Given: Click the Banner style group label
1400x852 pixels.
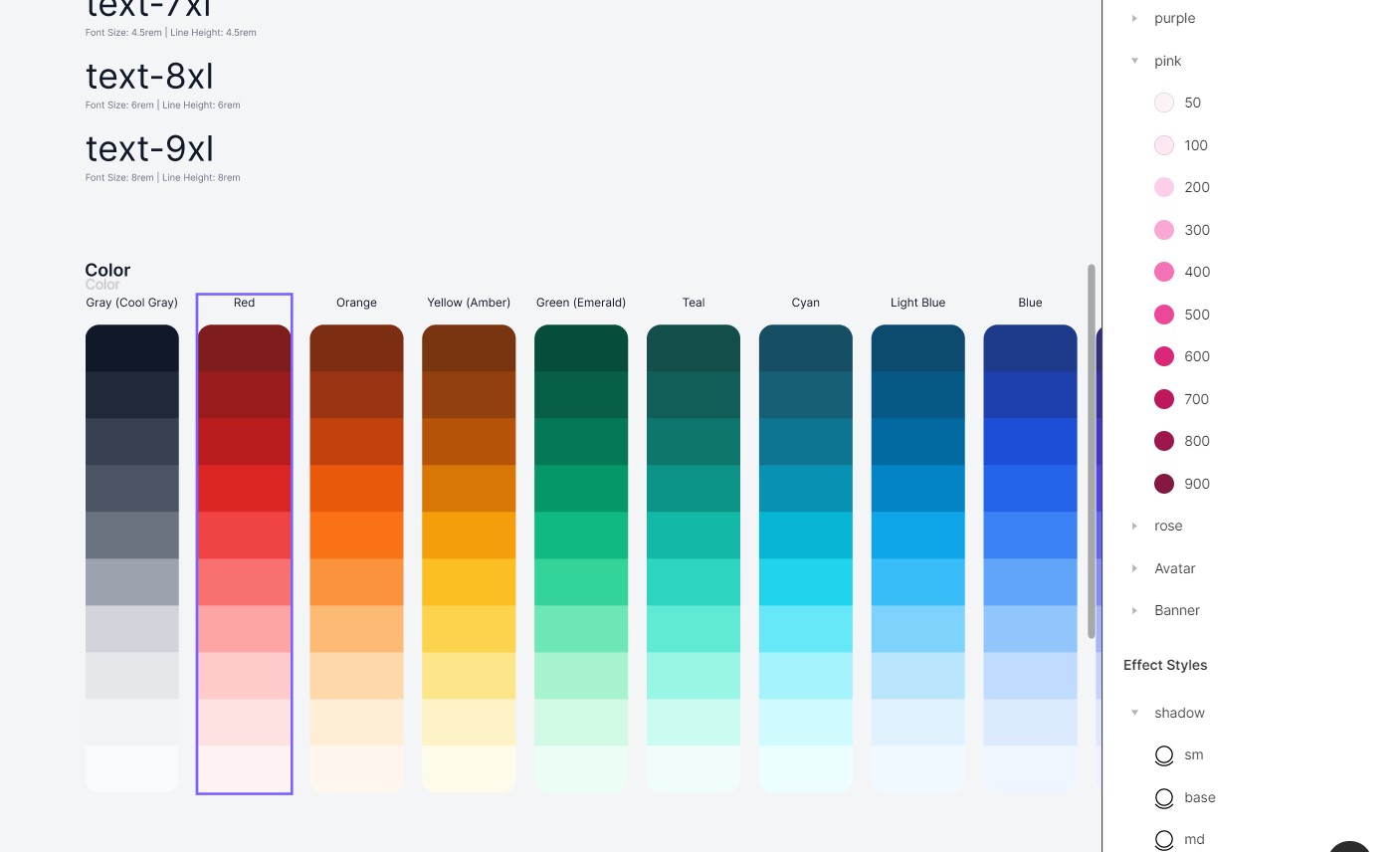Looking at the screenshot, I should [x=1177, y=610].
